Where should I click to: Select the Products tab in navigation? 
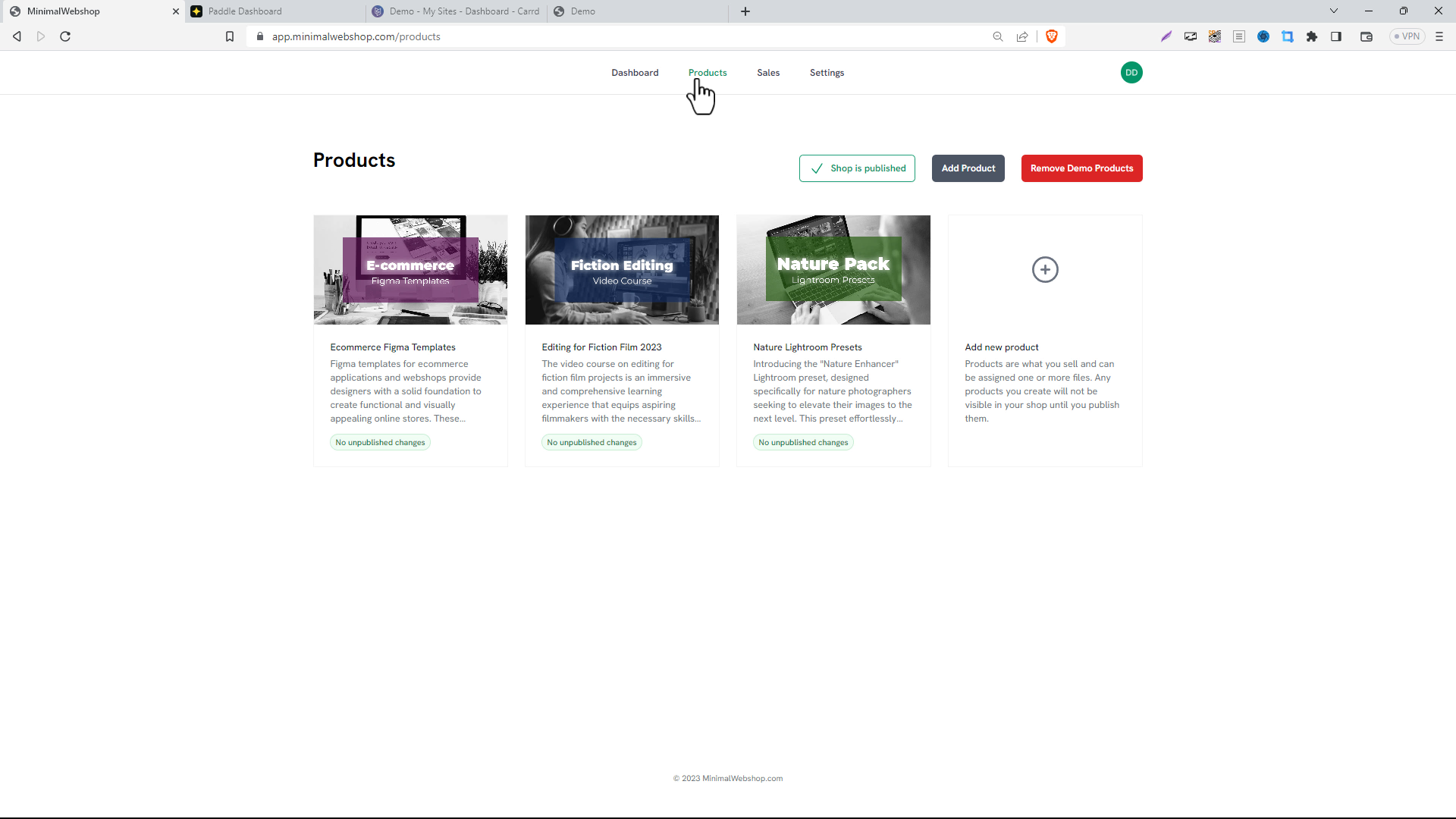click(x=707, y=72)
